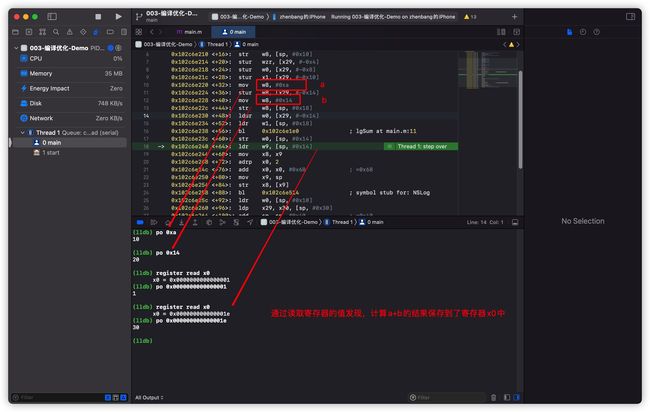Go back in editor history
Image resolution: width=650 pixels, height=412 pixels.
click(152, 32)
